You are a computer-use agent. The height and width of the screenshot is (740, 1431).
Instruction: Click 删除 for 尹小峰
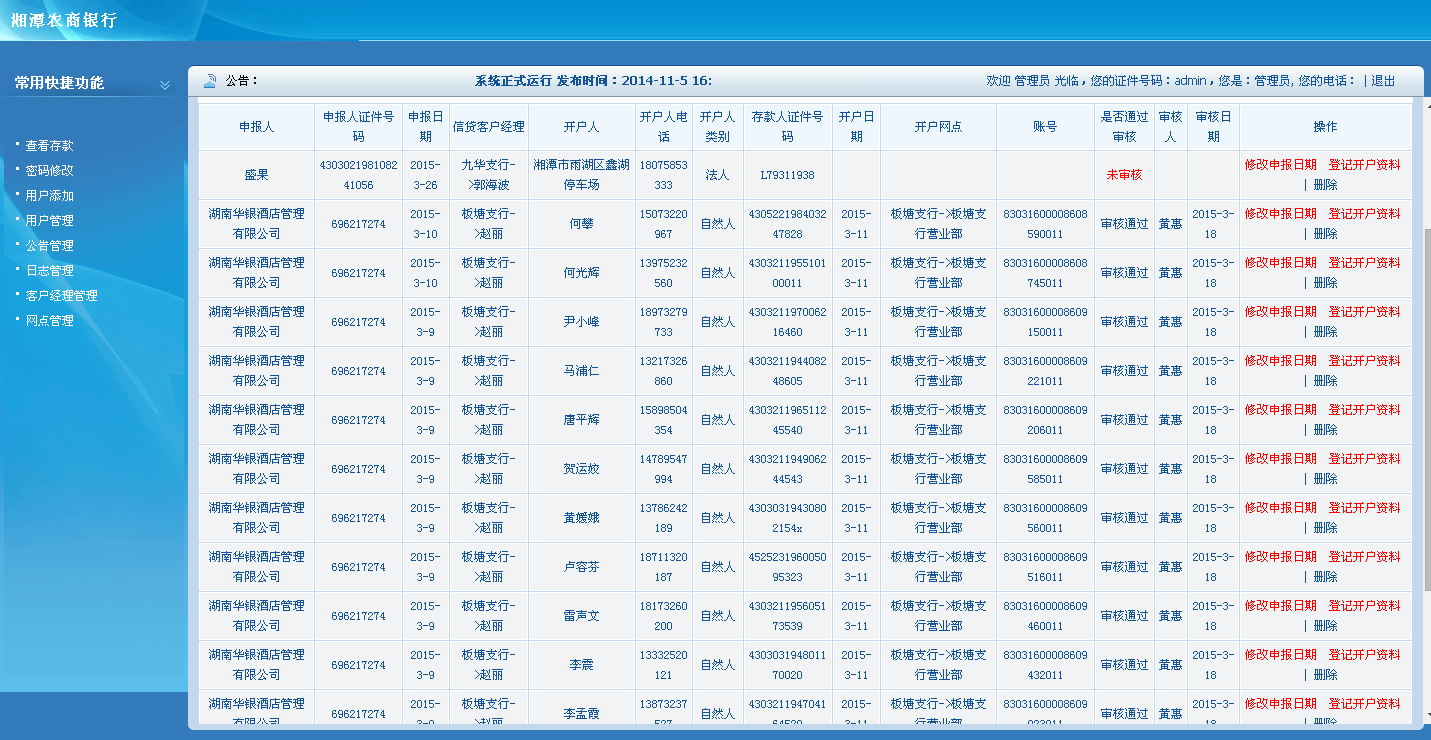click(x=1325, y=332)
